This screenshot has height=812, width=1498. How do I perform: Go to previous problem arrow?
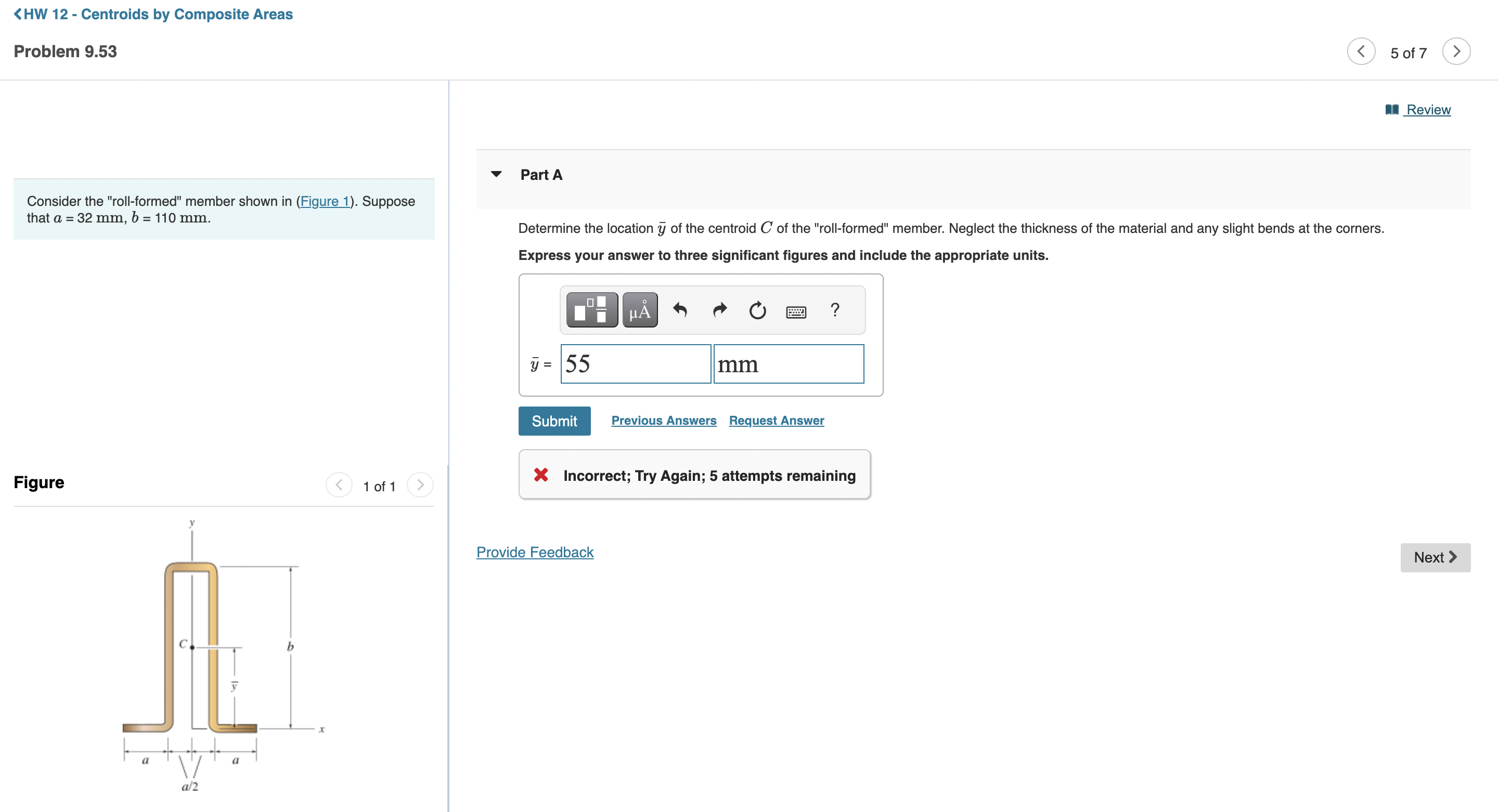[1360, 52]
